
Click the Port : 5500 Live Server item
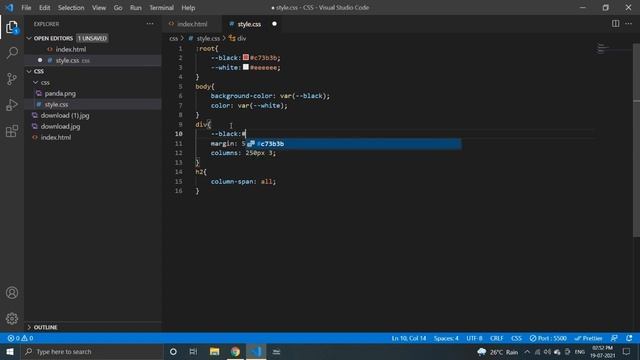(x=548, y=338)
